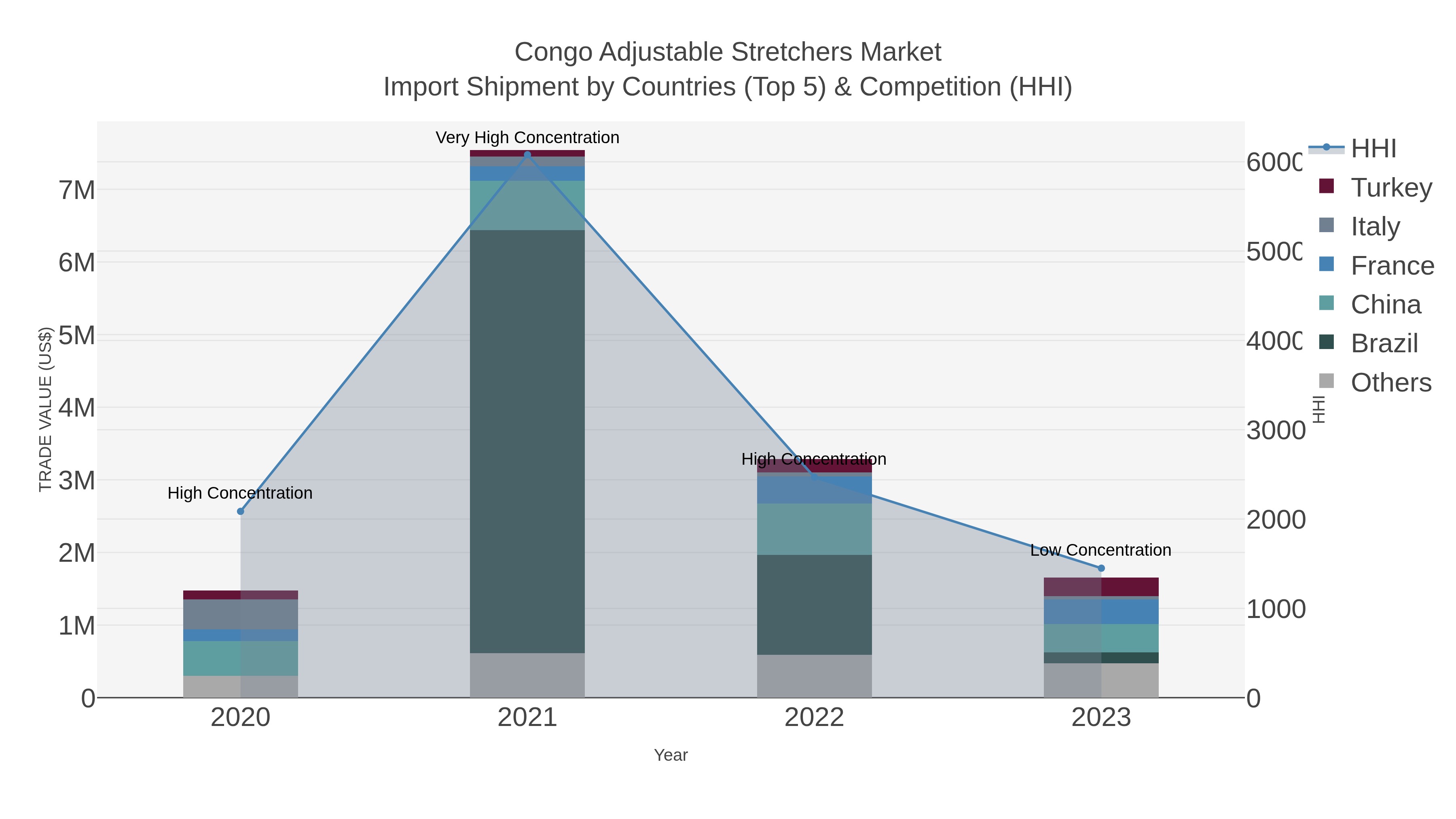Click the 1000 right axis tick label
This screenshot has height=819, width=1456.
click(x=1276, y=609)
